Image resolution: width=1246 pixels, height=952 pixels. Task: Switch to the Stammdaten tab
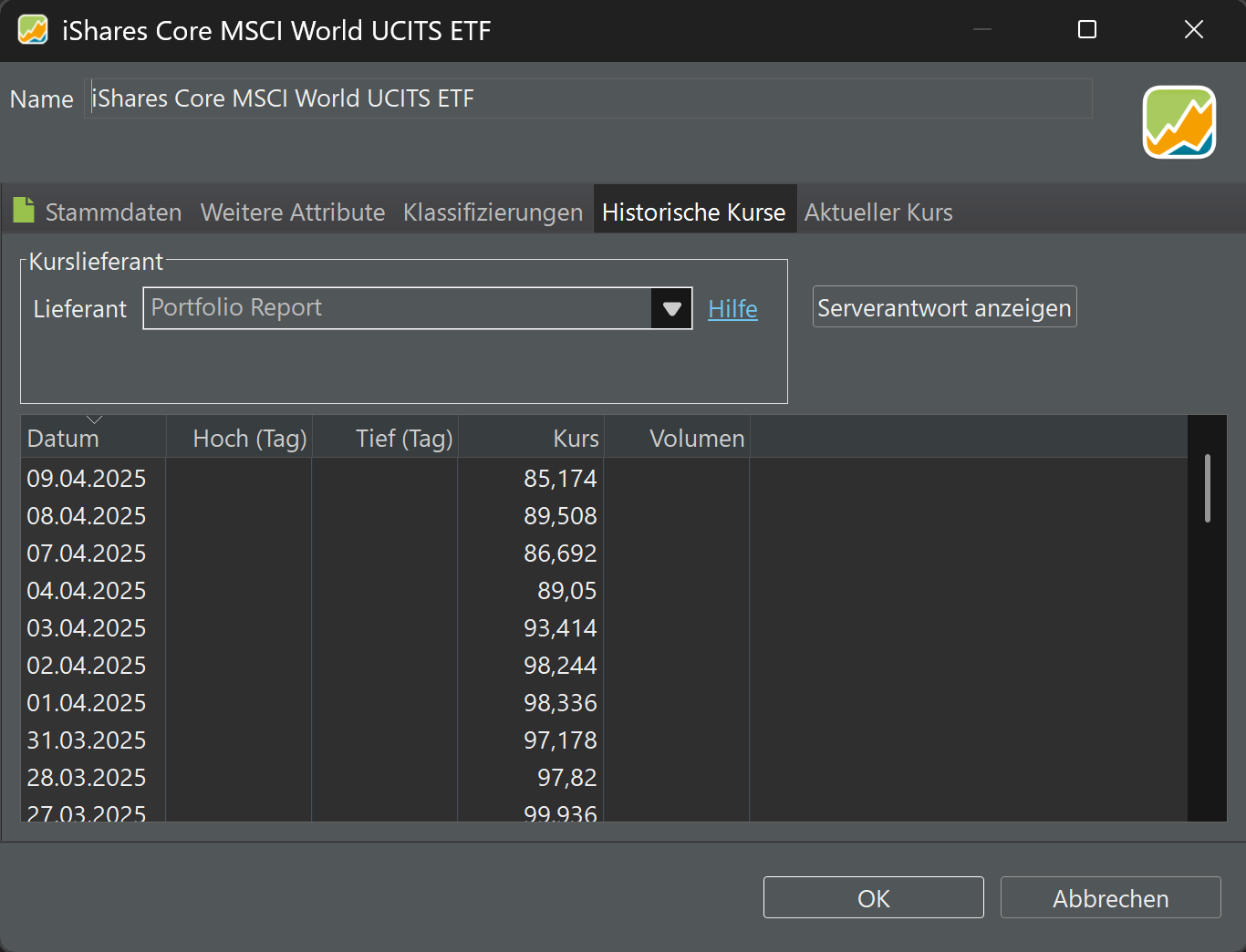point(113,212)
